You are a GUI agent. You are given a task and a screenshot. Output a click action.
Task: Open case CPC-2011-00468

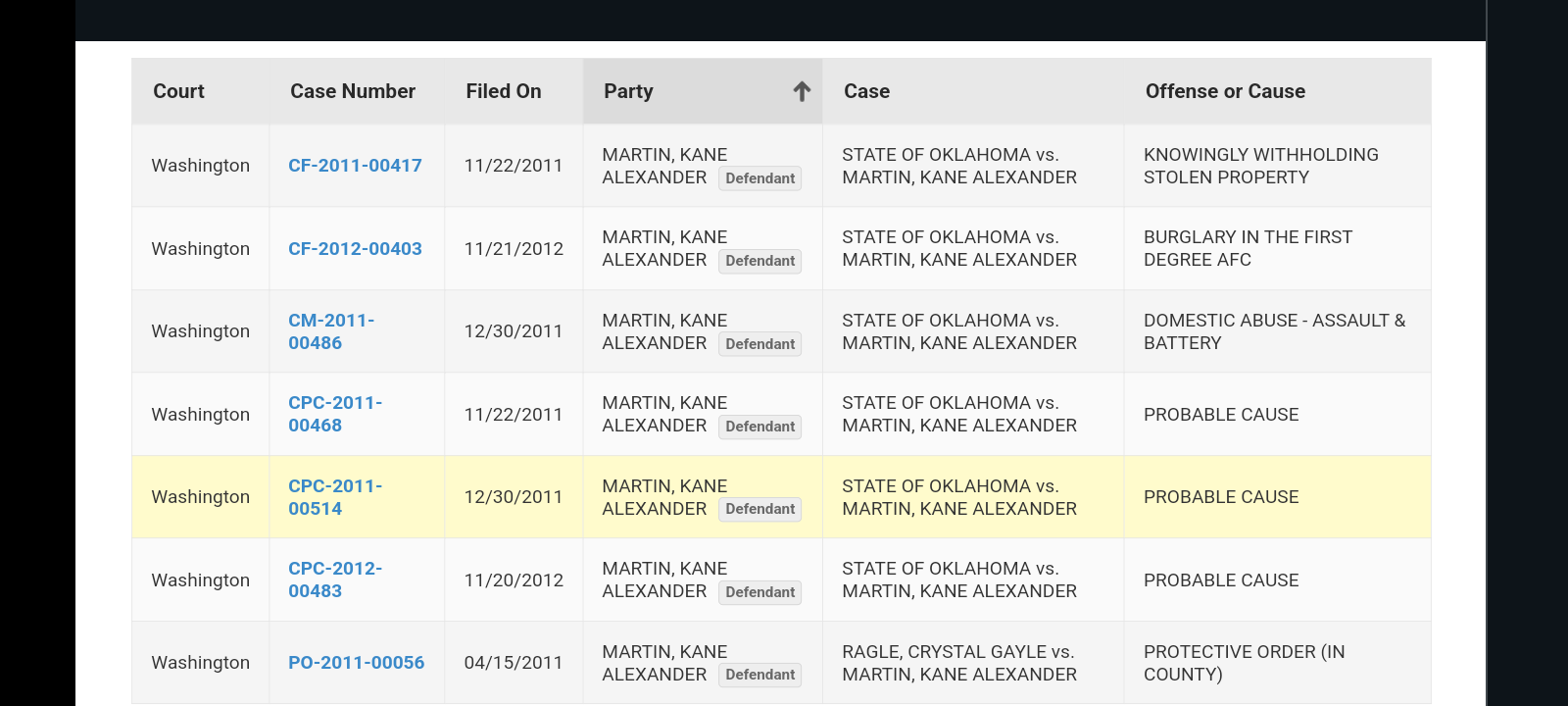(335, 414)
